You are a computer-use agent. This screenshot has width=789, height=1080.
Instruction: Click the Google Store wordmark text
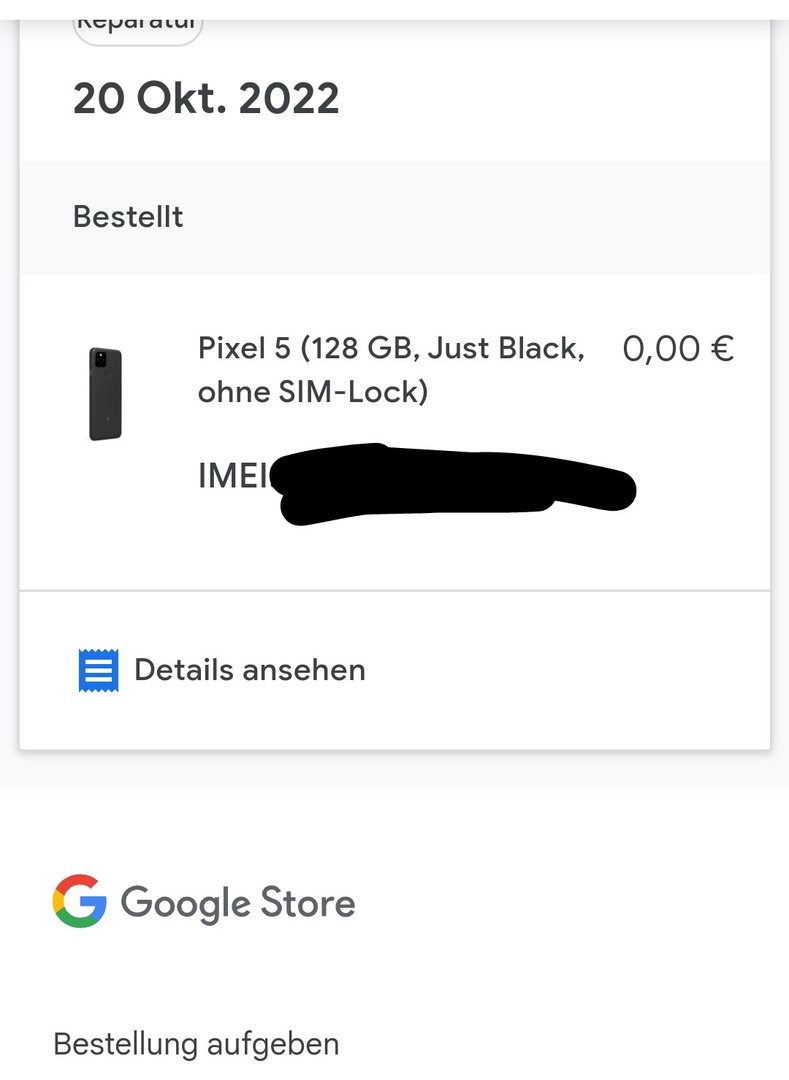point(238,903)
